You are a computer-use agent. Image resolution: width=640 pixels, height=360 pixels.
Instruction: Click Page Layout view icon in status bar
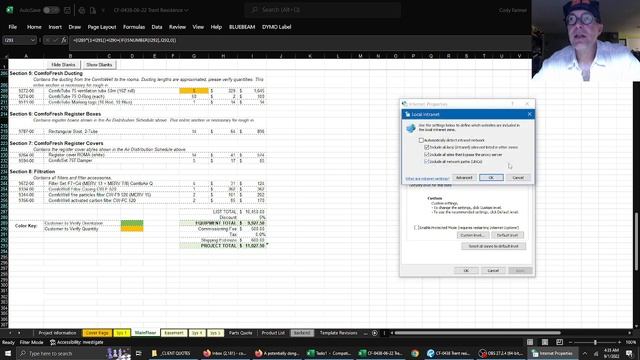click(x=544, y=342)
